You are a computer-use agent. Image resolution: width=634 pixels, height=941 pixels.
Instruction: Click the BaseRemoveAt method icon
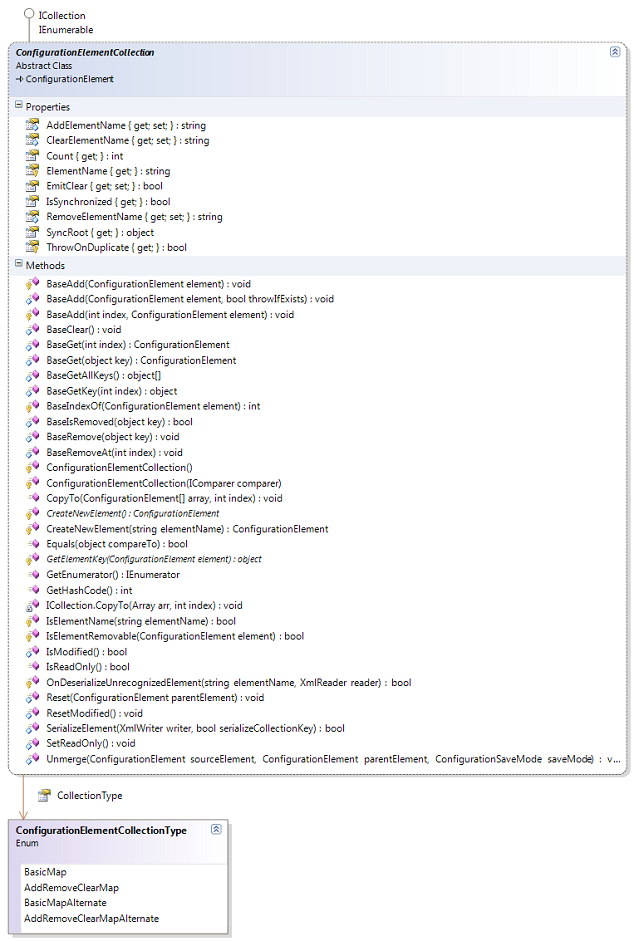click(x=32, y=452)
